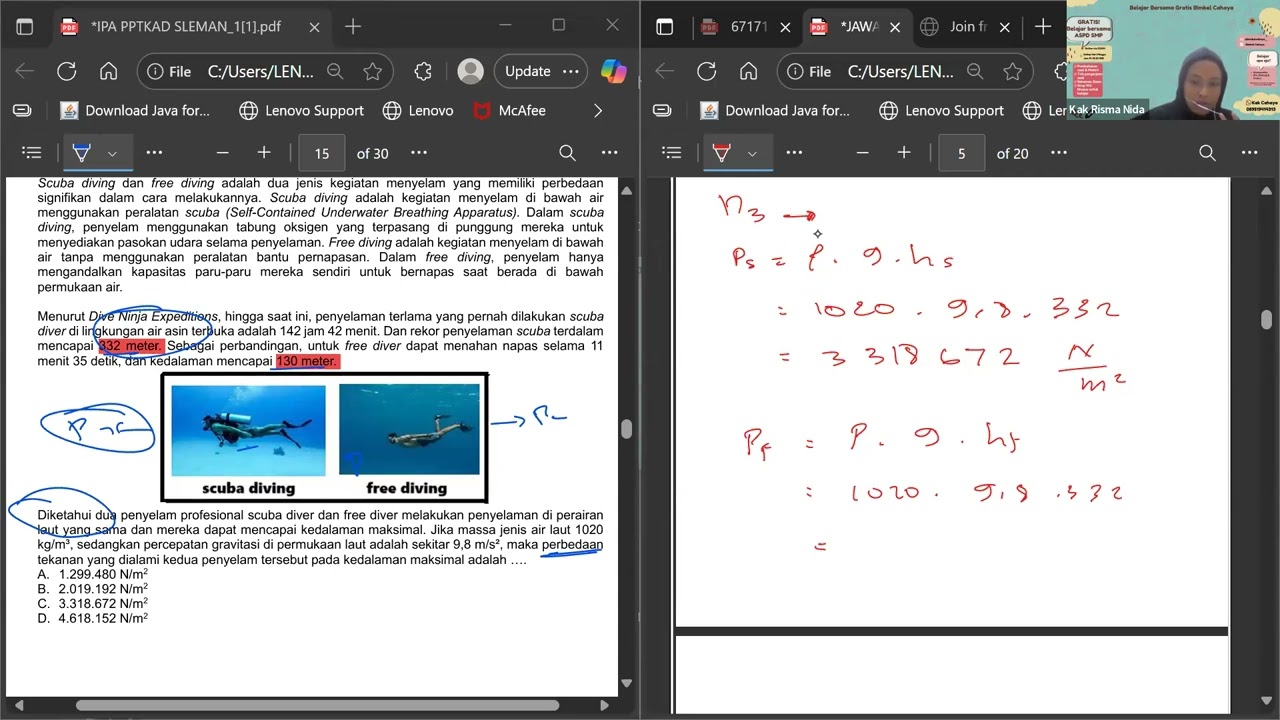Screen dimensions: 1280x720
Task: Open new tab in right window
Action: [x=1043, y=27]
